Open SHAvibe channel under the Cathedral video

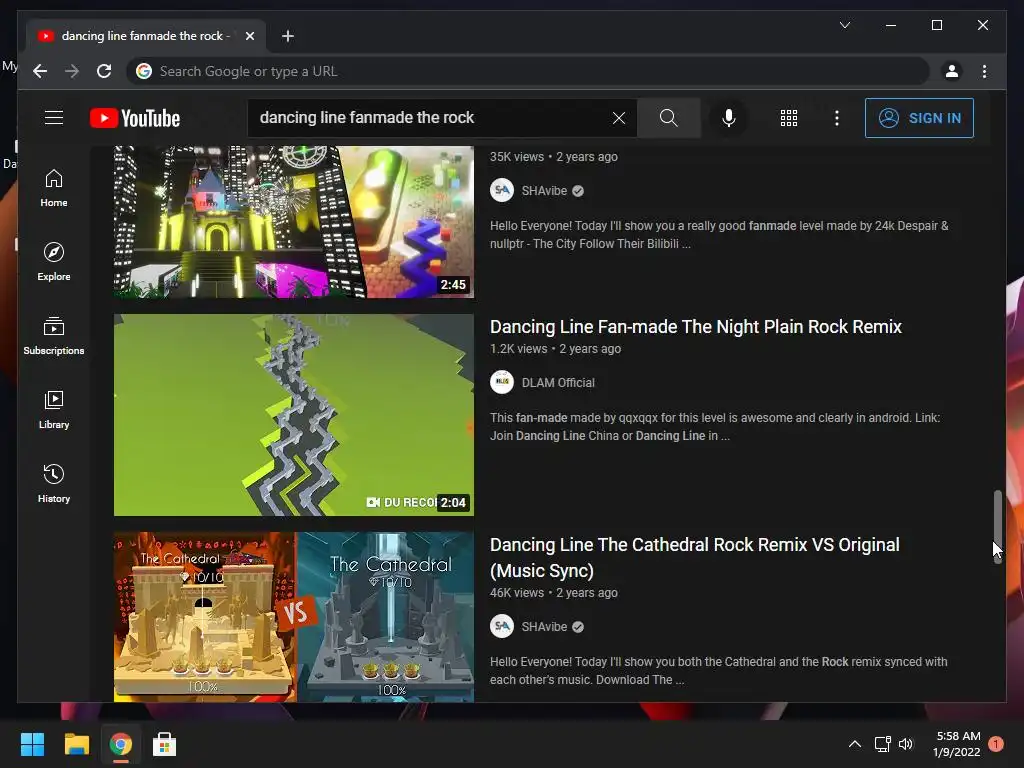[x=544, y=627]
